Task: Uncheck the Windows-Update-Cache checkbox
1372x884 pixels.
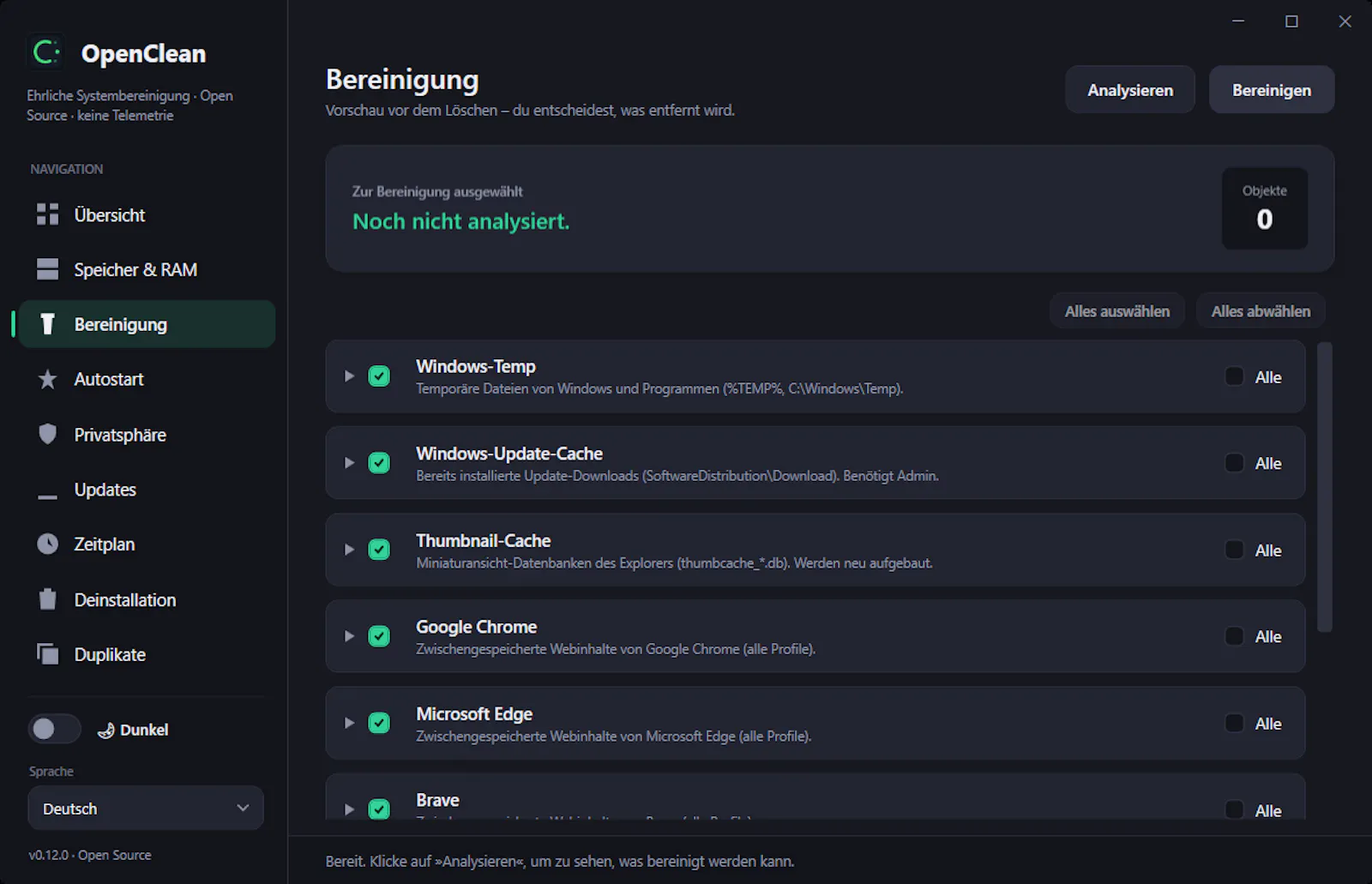Action: click(379, 462)
